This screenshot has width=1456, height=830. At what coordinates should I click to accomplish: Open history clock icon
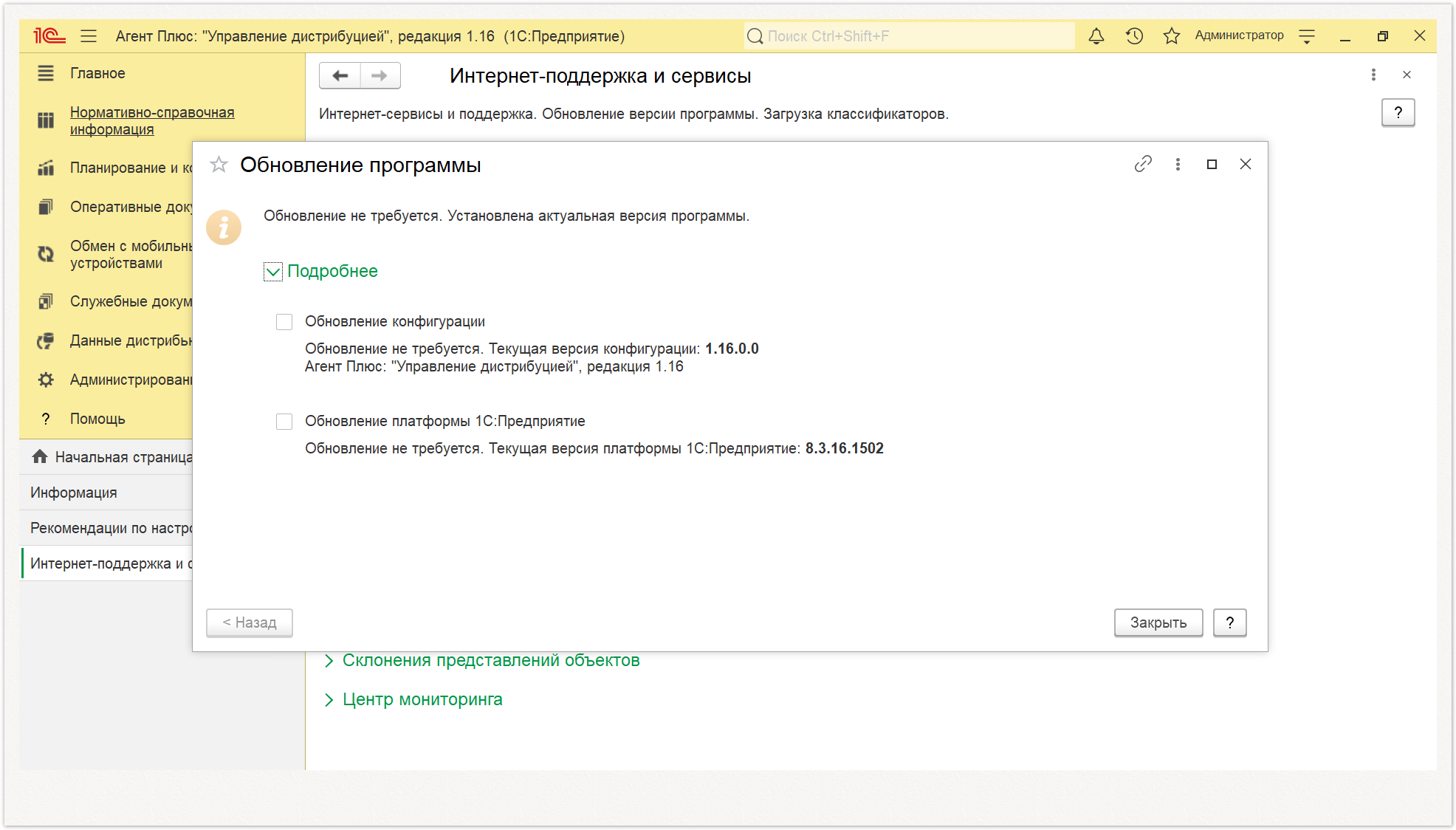coord(1134,35)
